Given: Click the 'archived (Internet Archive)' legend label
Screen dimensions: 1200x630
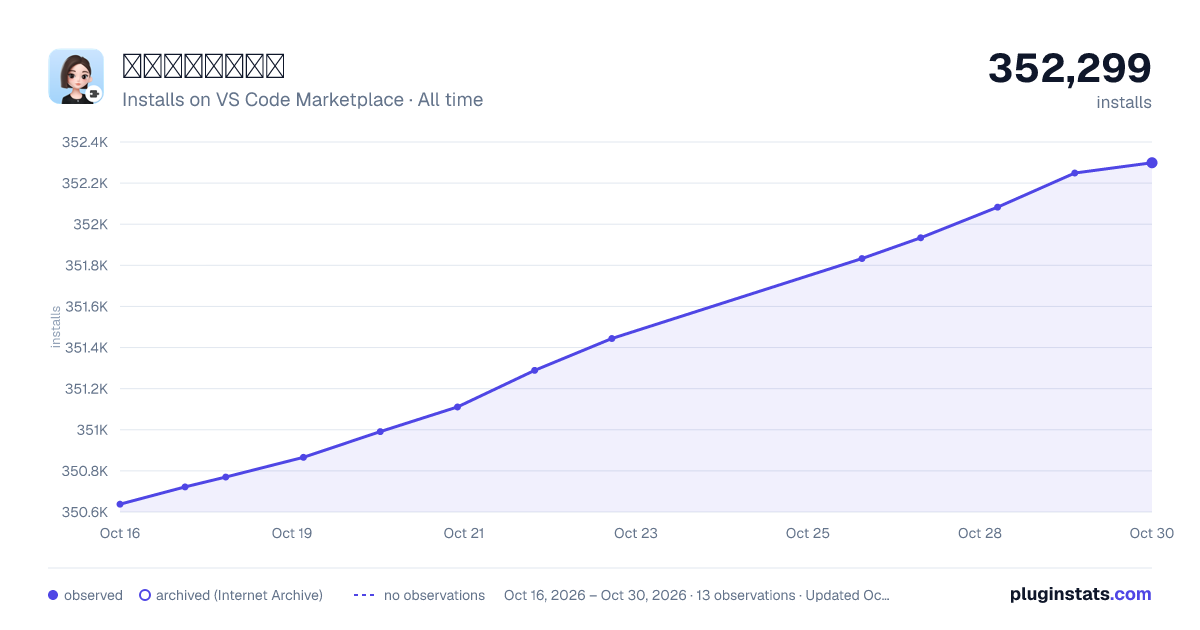Looking at the screenshot, I should [x=239, y=595].
